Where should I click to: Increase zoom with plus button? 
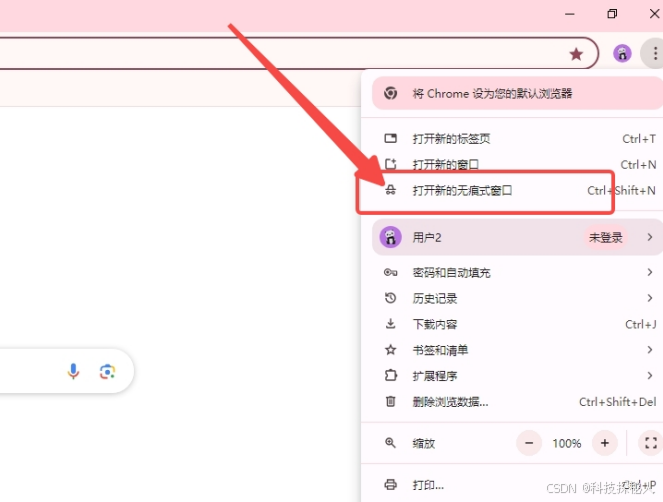(605, 443)
